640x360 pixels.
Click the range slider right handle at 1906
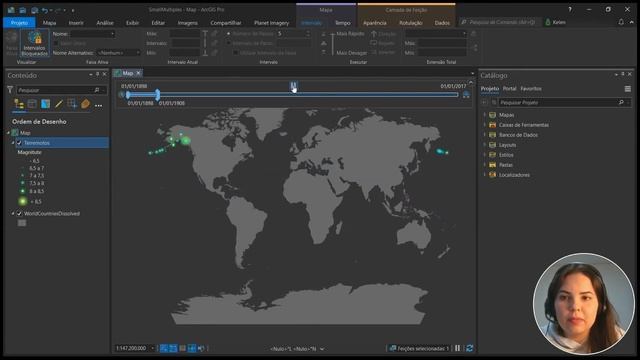point(158,95)
